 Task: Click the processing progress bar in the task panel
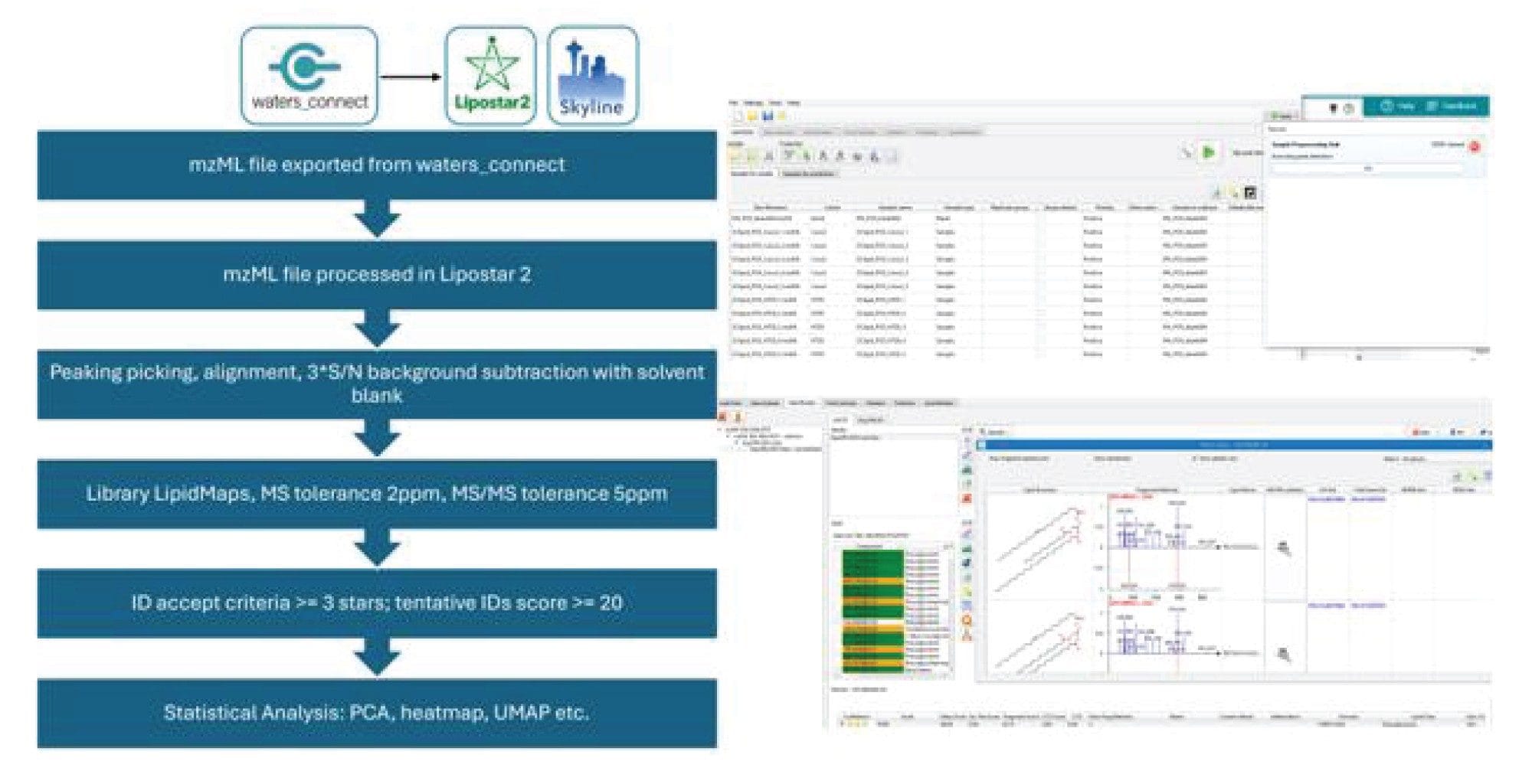tap(1367, 168)
